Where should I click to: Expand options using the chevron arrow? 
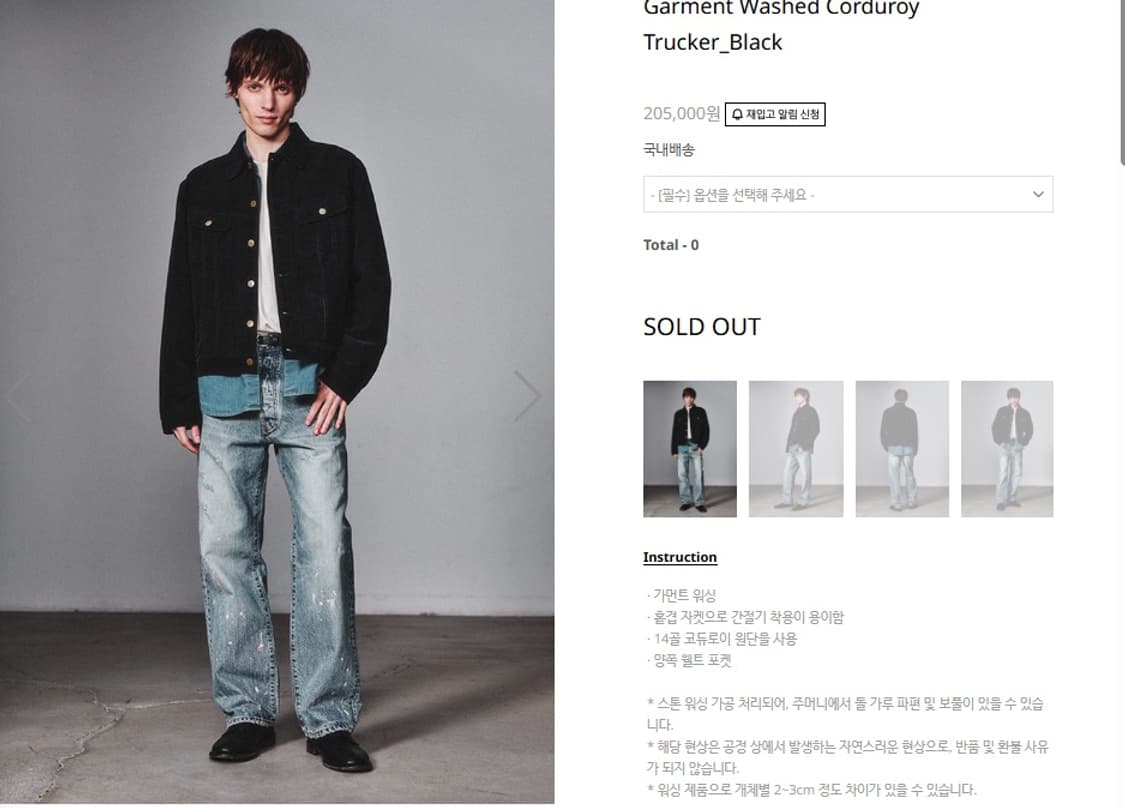[x=1037, y=194]
